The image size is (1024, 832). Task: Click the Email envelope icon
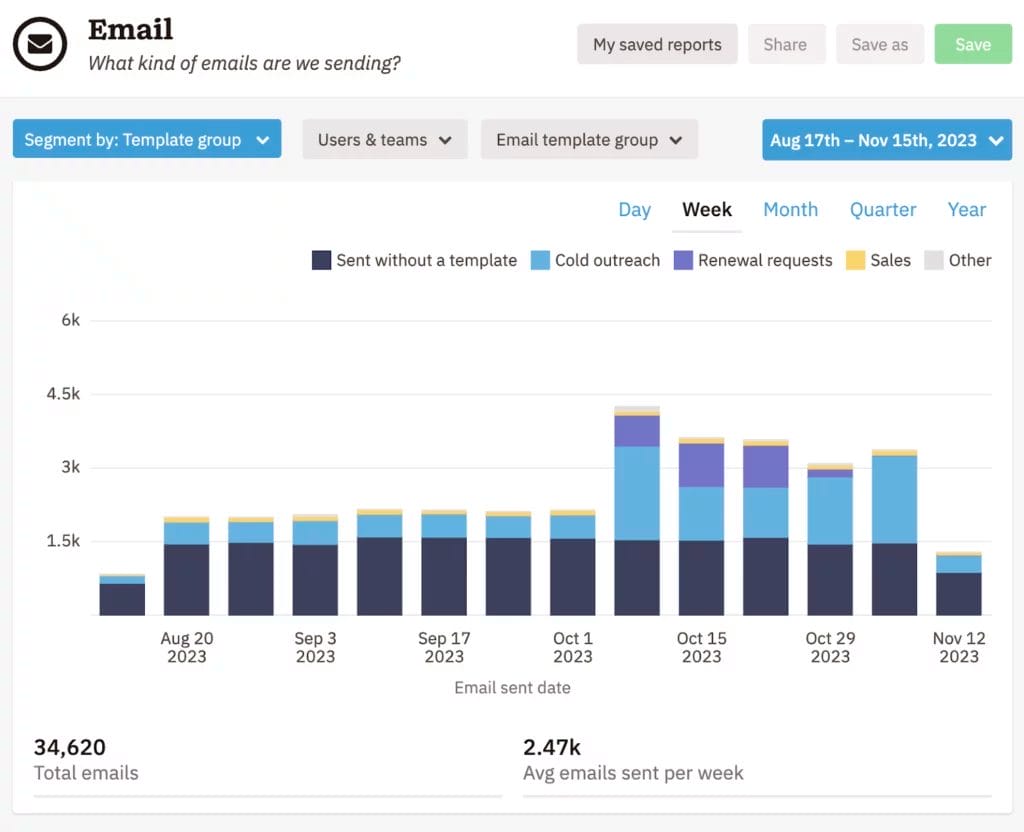coord(40,44)
